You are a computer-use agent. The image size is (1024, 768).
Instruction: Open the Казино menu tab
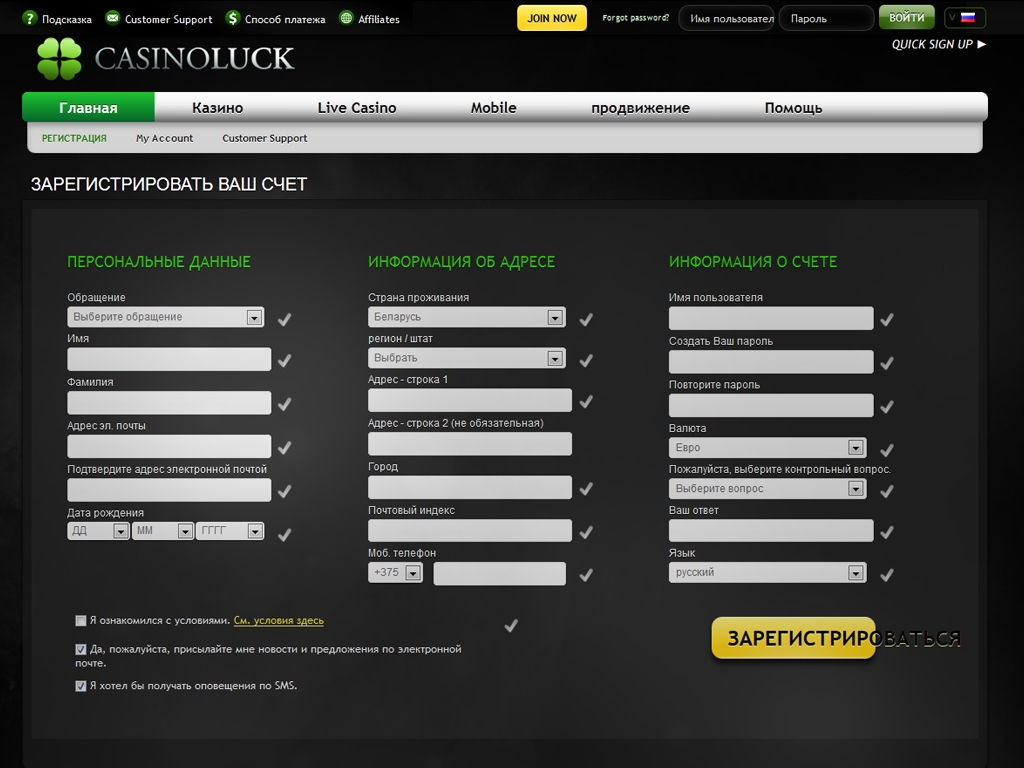(217, 108)
